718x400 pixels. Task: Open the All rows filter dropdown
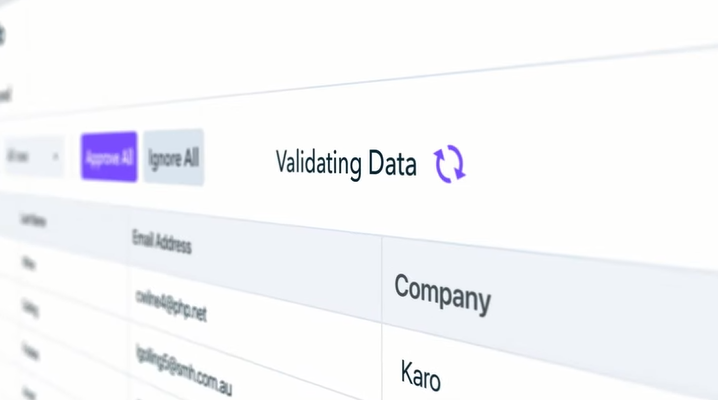pos(33,157)
